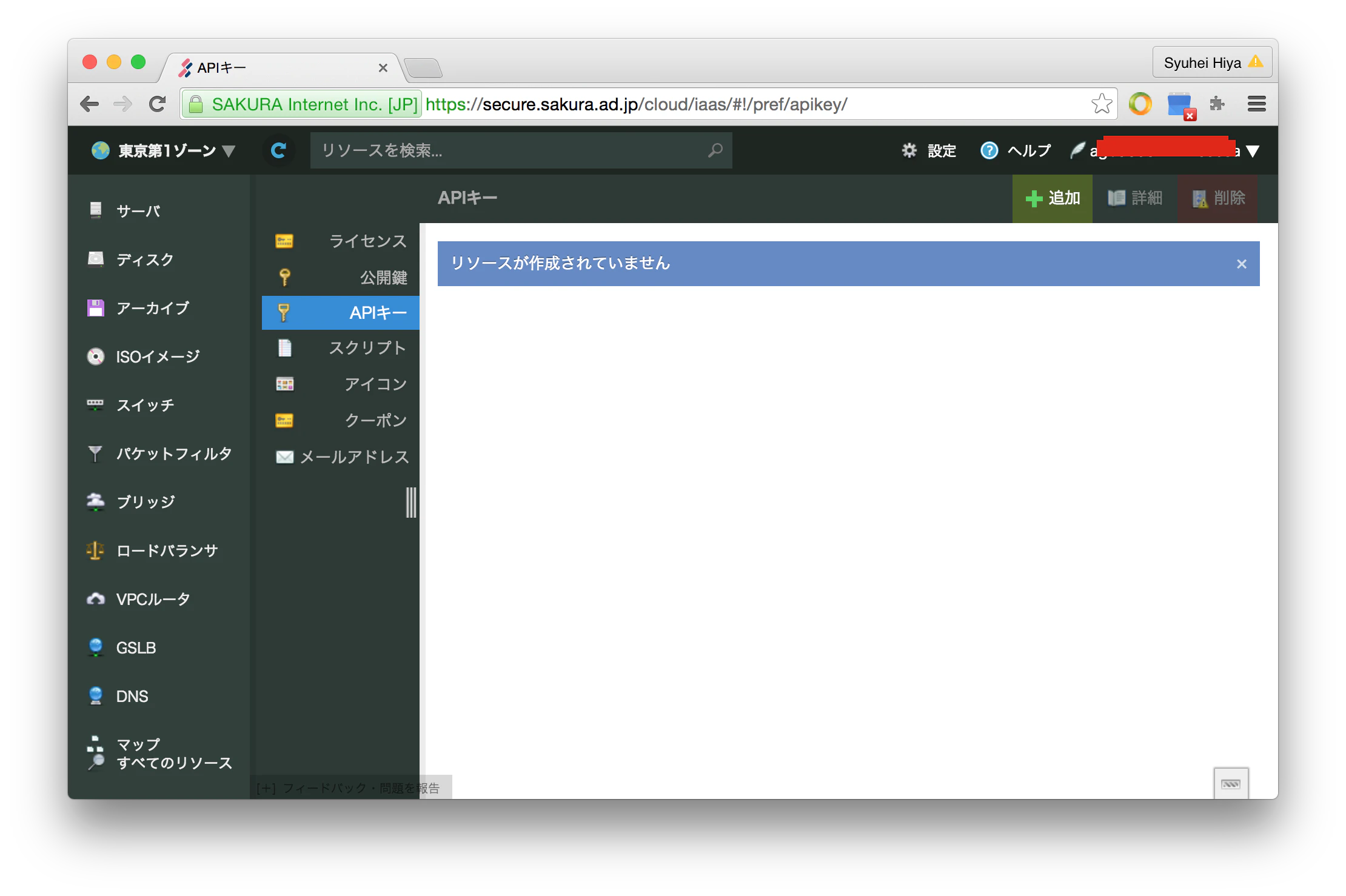Viewport: 1346px width, 896px height.
Task: Go back in browser
Action: click(90, 104)
